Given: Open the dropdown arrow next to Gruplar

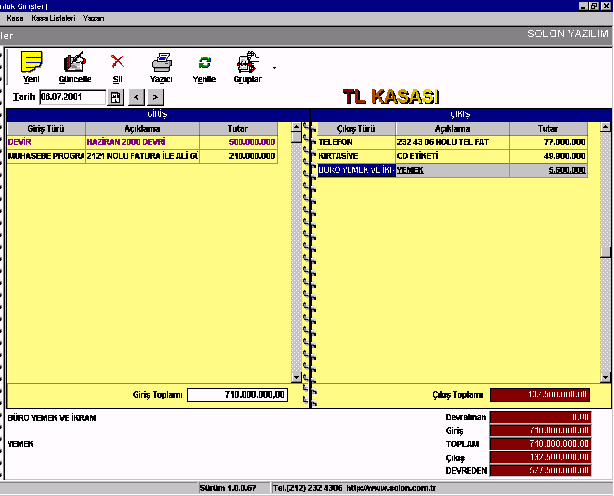Looking at the screenshot, I should (x=274, y=68).
